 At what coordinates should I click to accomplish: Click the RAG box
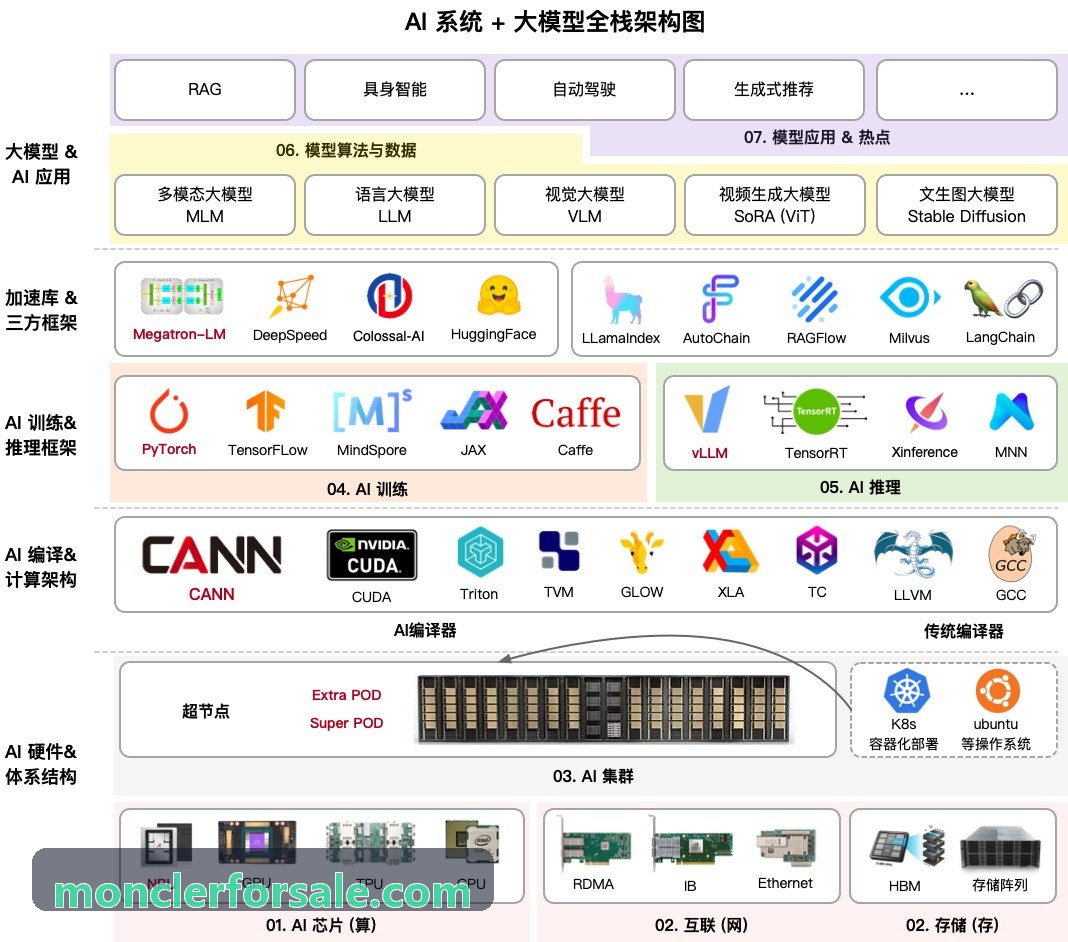point(204,89)
